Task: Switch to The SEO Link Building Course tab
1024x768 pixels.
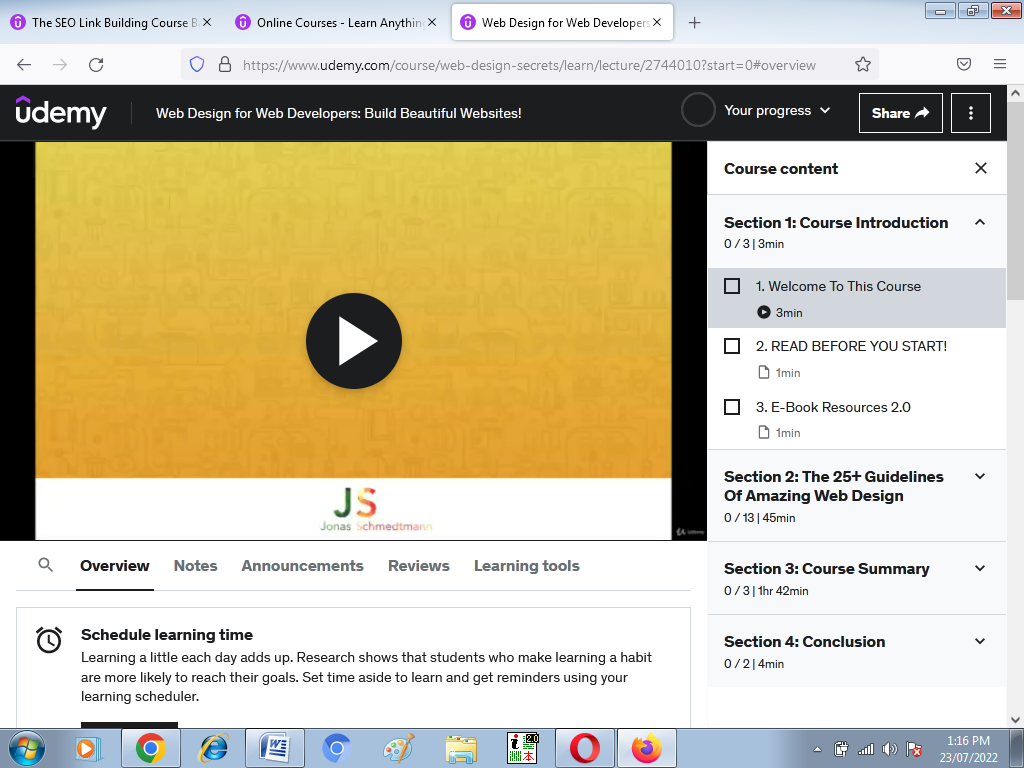Action: click(111, 22)
